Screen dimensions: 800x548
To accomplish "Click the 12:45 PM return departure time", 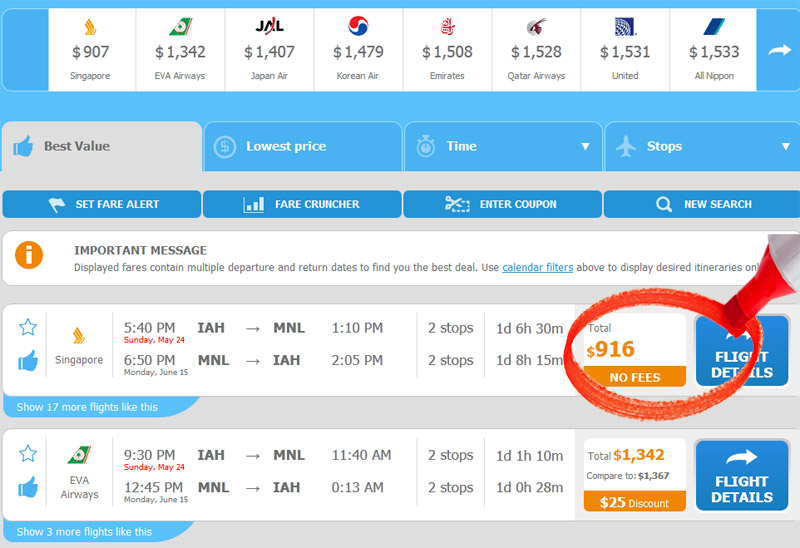I will point(153,487).
